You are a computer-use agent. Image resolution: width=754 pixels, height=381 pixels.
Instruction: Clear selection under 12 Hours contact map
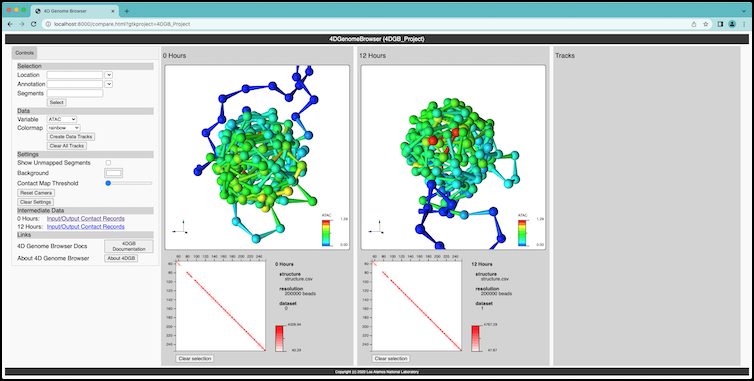[x=390, y=358]
